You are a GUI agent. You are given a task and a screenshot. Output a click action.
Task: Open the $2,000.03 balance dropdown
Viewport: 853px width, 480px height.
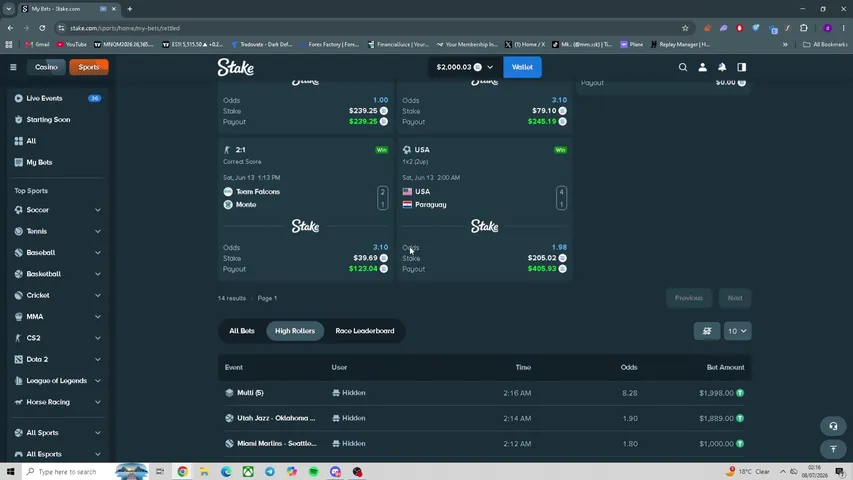coord(465,67)
